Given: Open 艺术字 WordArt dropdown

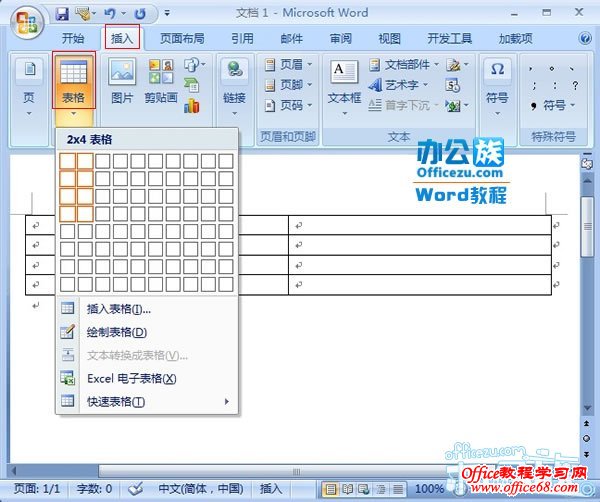Looking at the screenshot, I should [398, 85].
